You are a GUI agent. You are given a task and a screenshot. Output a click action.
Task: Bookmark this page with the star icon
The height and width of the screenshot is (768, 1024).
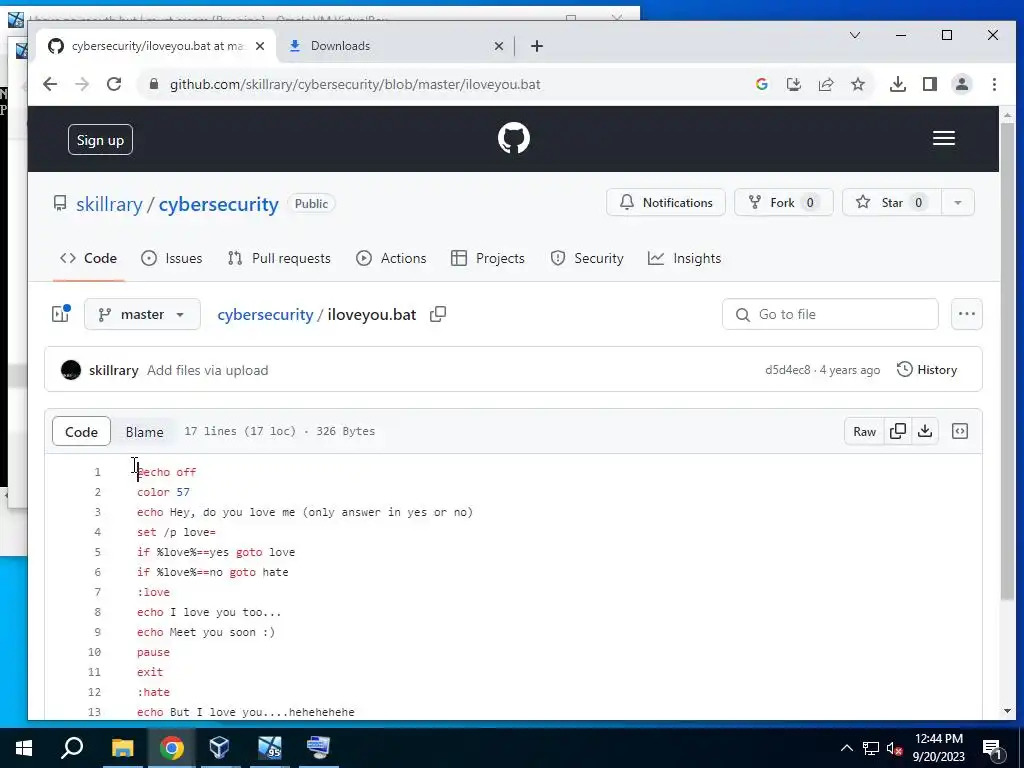pyautogui.click(x=857, y=84)
